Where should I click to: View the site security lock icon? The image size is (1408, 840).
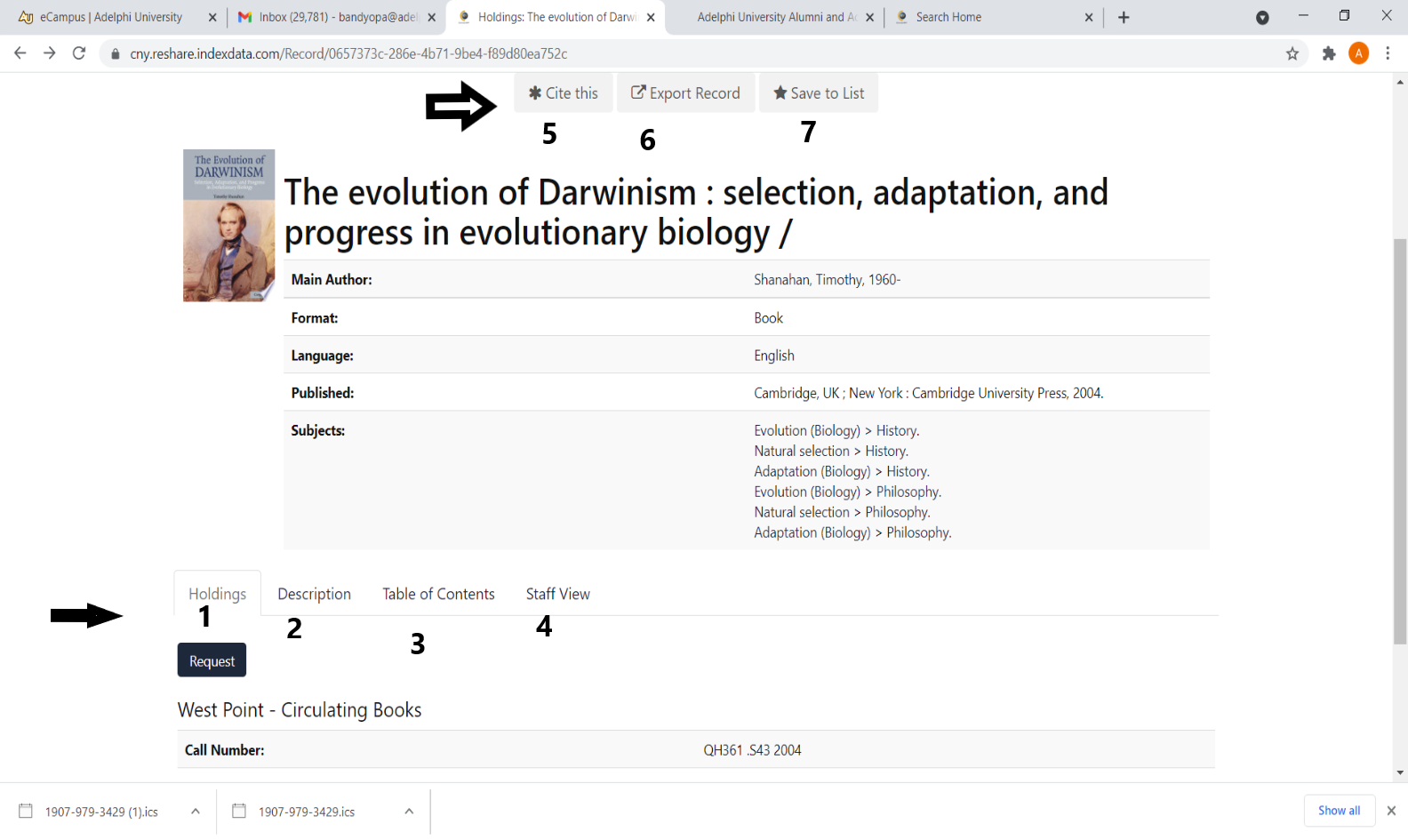115,54
